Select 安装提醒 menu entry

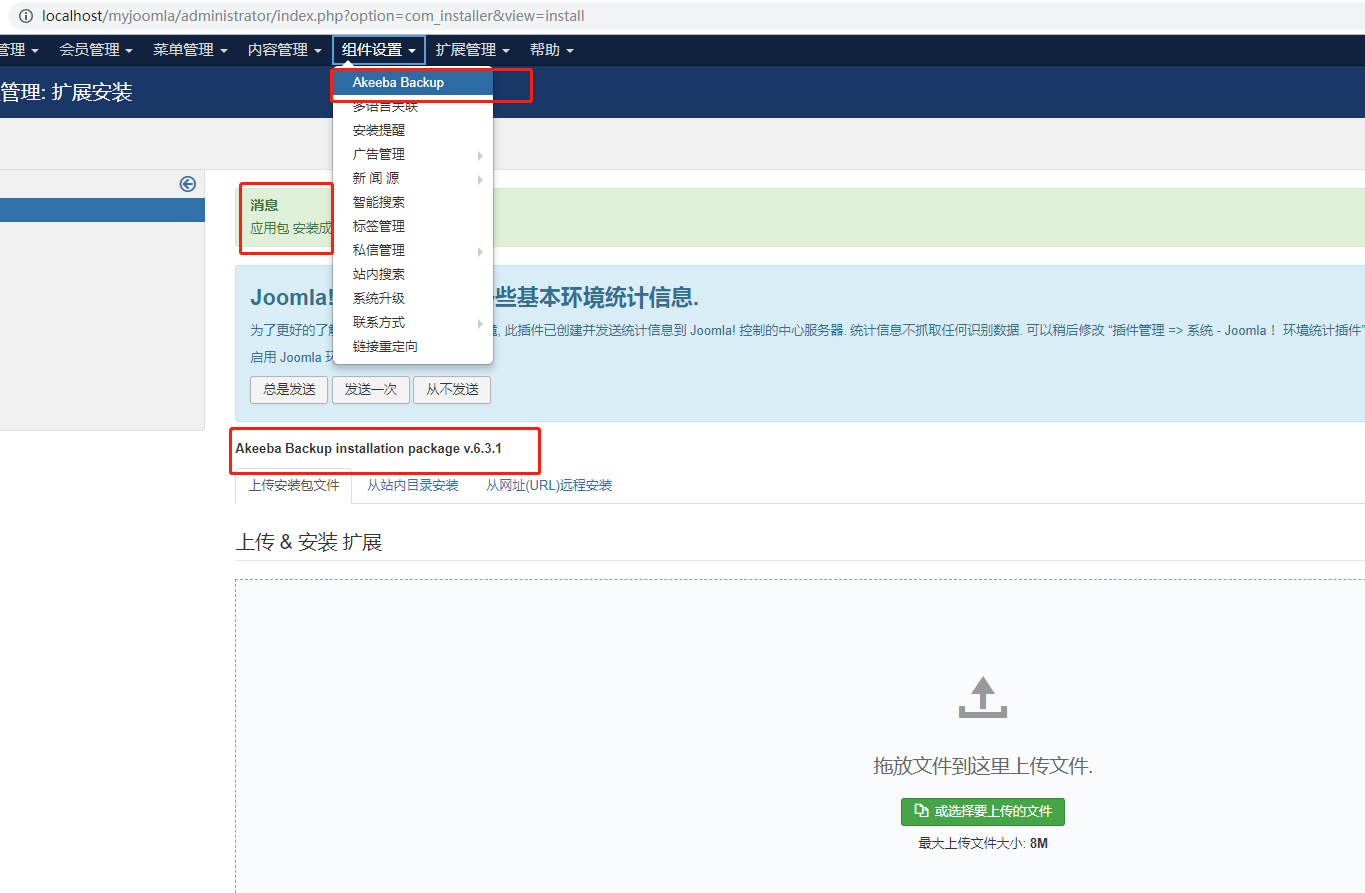click(x=412, y=130)
